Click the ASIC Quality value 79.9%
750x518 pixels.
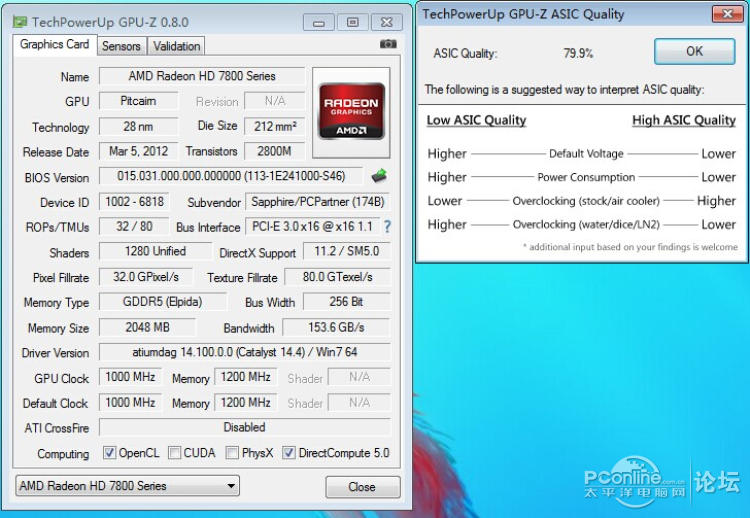coord(578,53)
